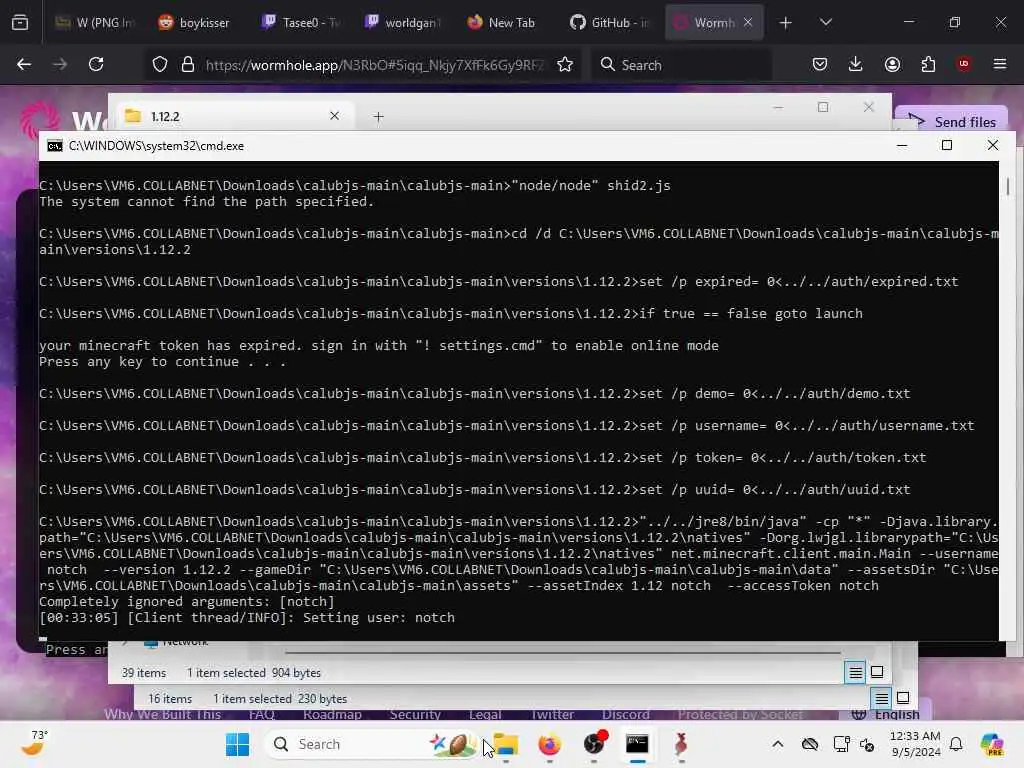Open the Copilot preview icon
The image size is (1024, 768).
coord(992,744)
